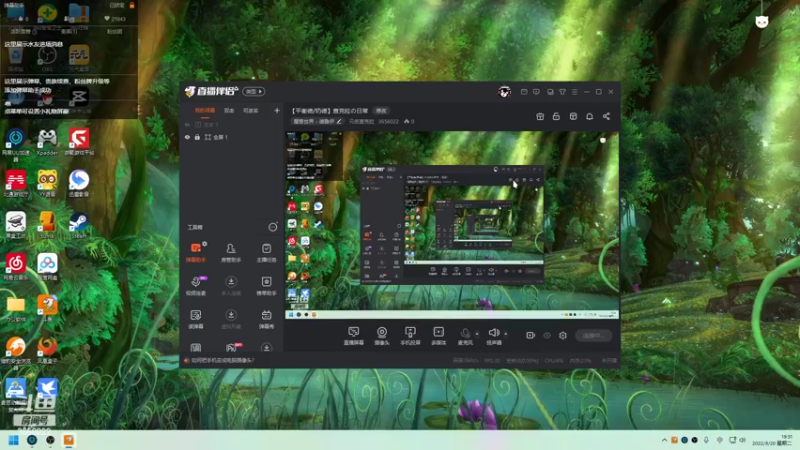This screenshot has width=800, height=450.
Task: Click the record video icon beside settings
Action: click(531, 335)
